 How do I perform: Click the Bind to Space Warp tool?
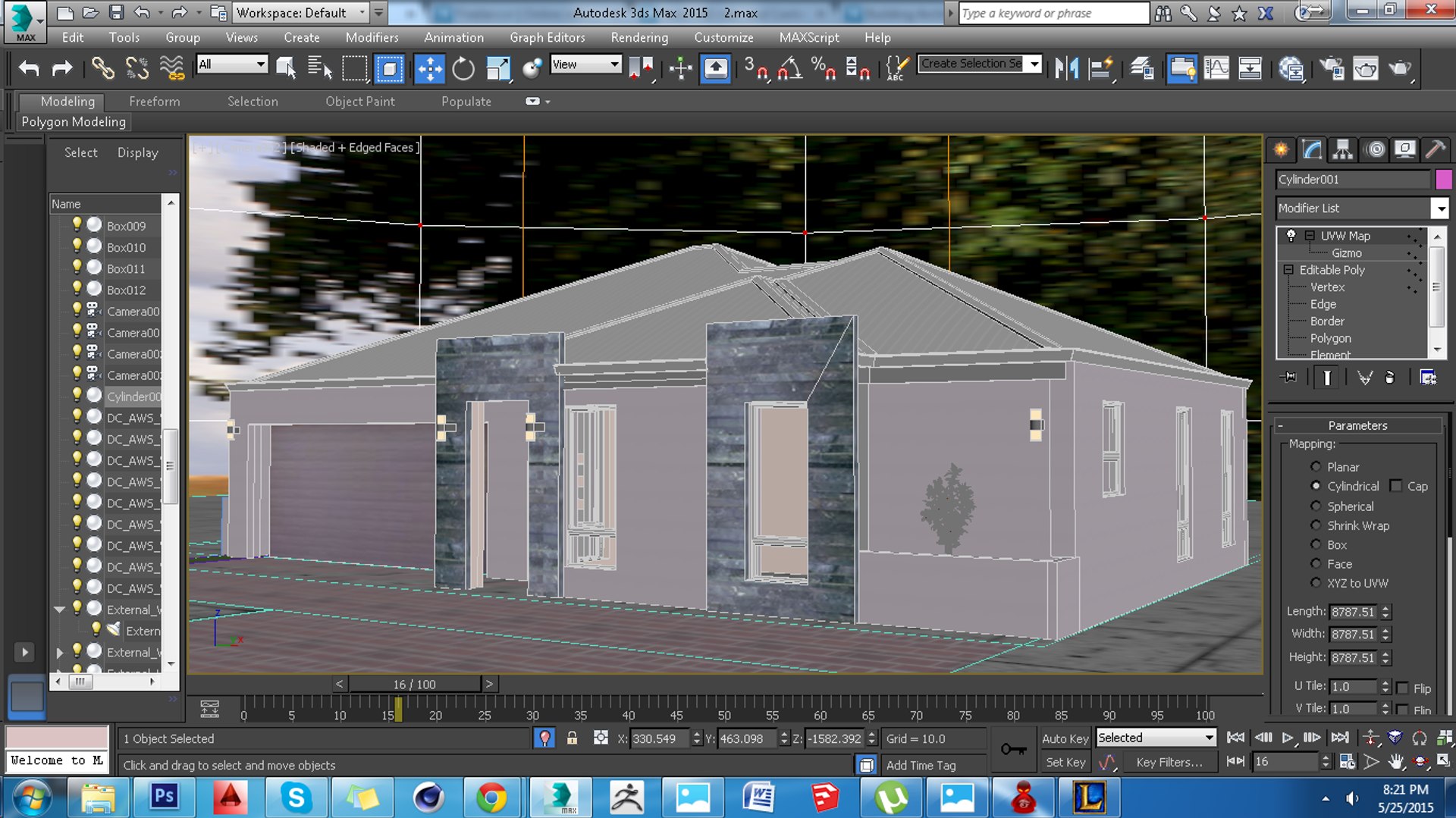(172, 69)
